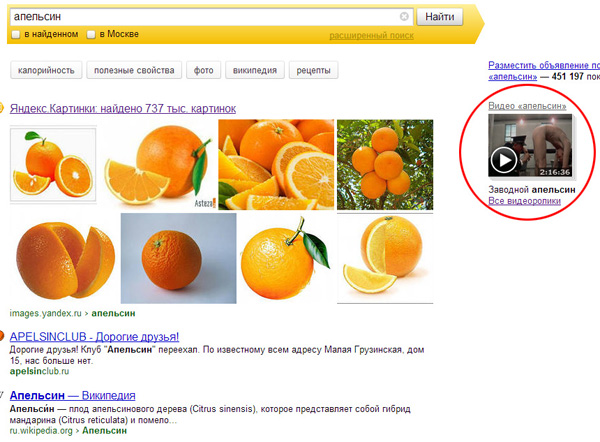Select the "калорийность" refinement tab
This screenshot has width=600, height=442.
click(45, 71)
